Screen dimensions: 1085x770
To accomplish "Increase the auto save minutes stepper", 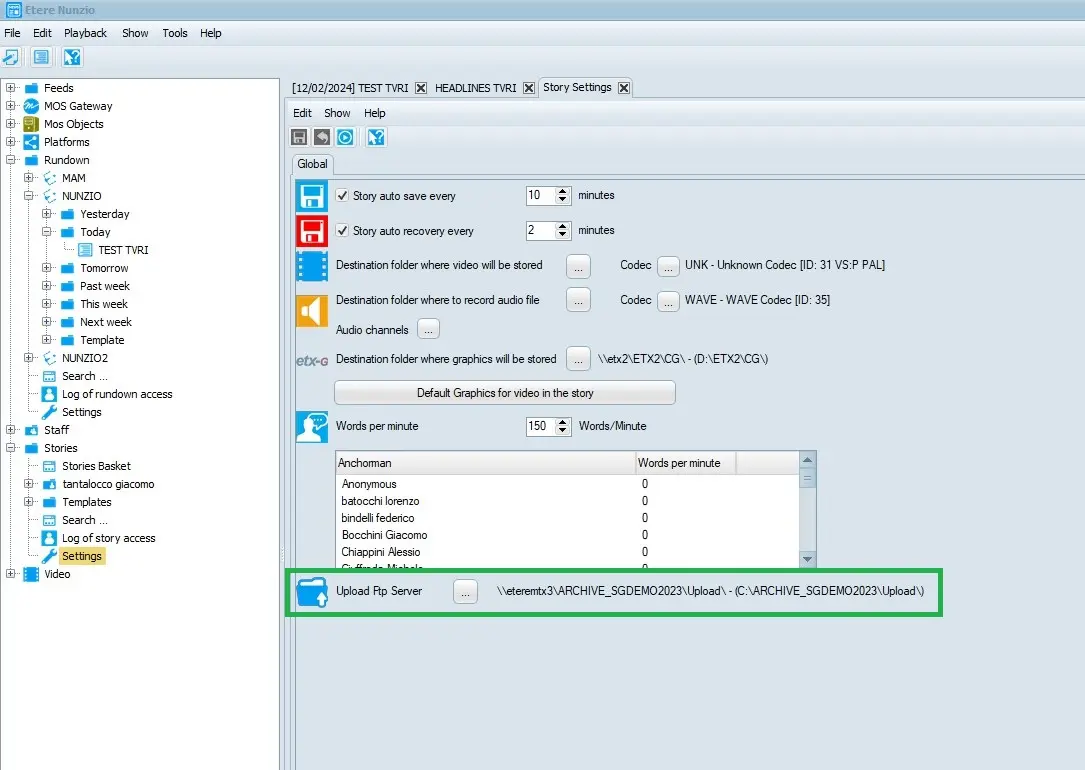I will (563, 191).
